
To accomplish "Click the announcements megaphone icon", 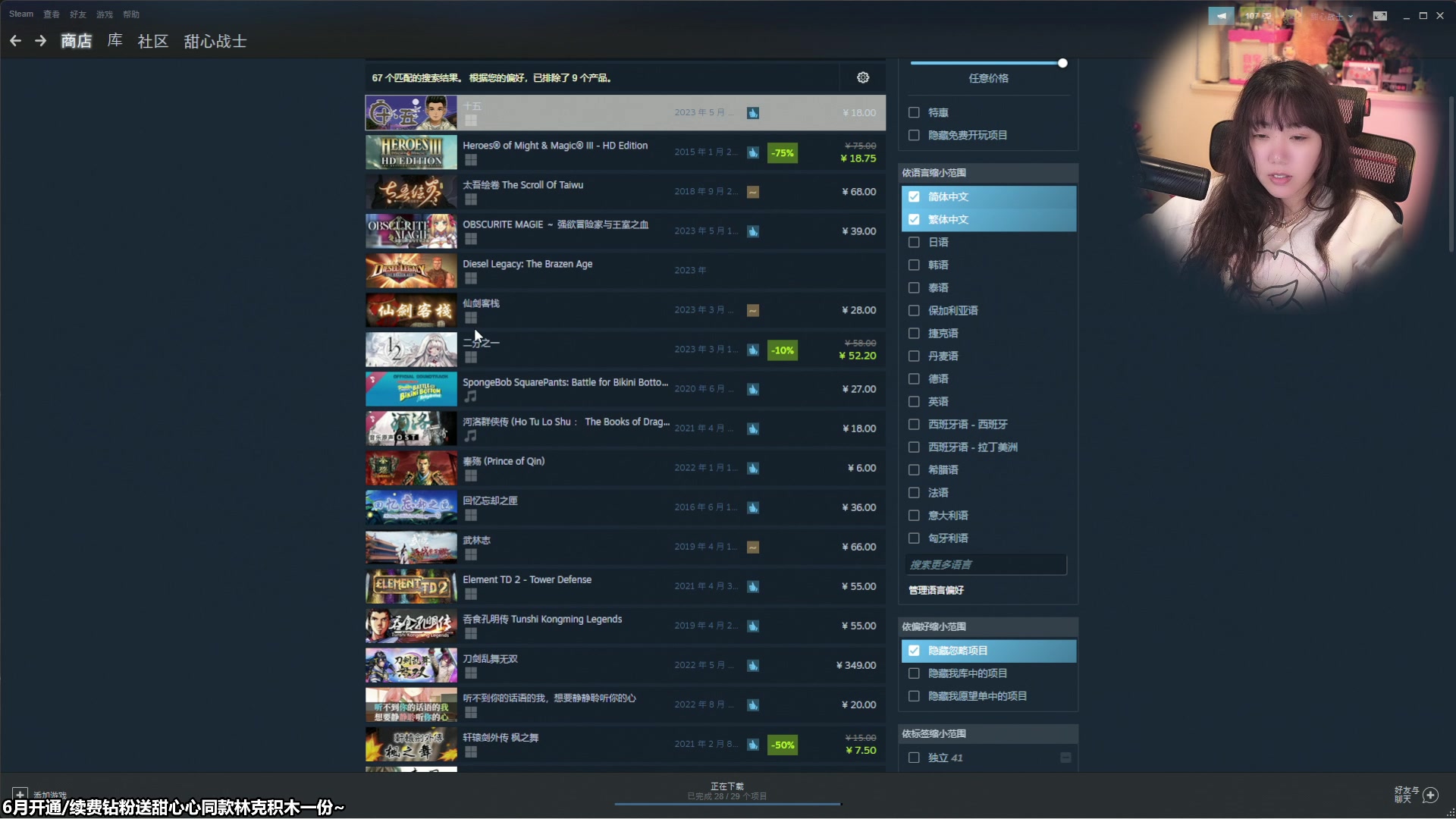I will click(1221, 15).
